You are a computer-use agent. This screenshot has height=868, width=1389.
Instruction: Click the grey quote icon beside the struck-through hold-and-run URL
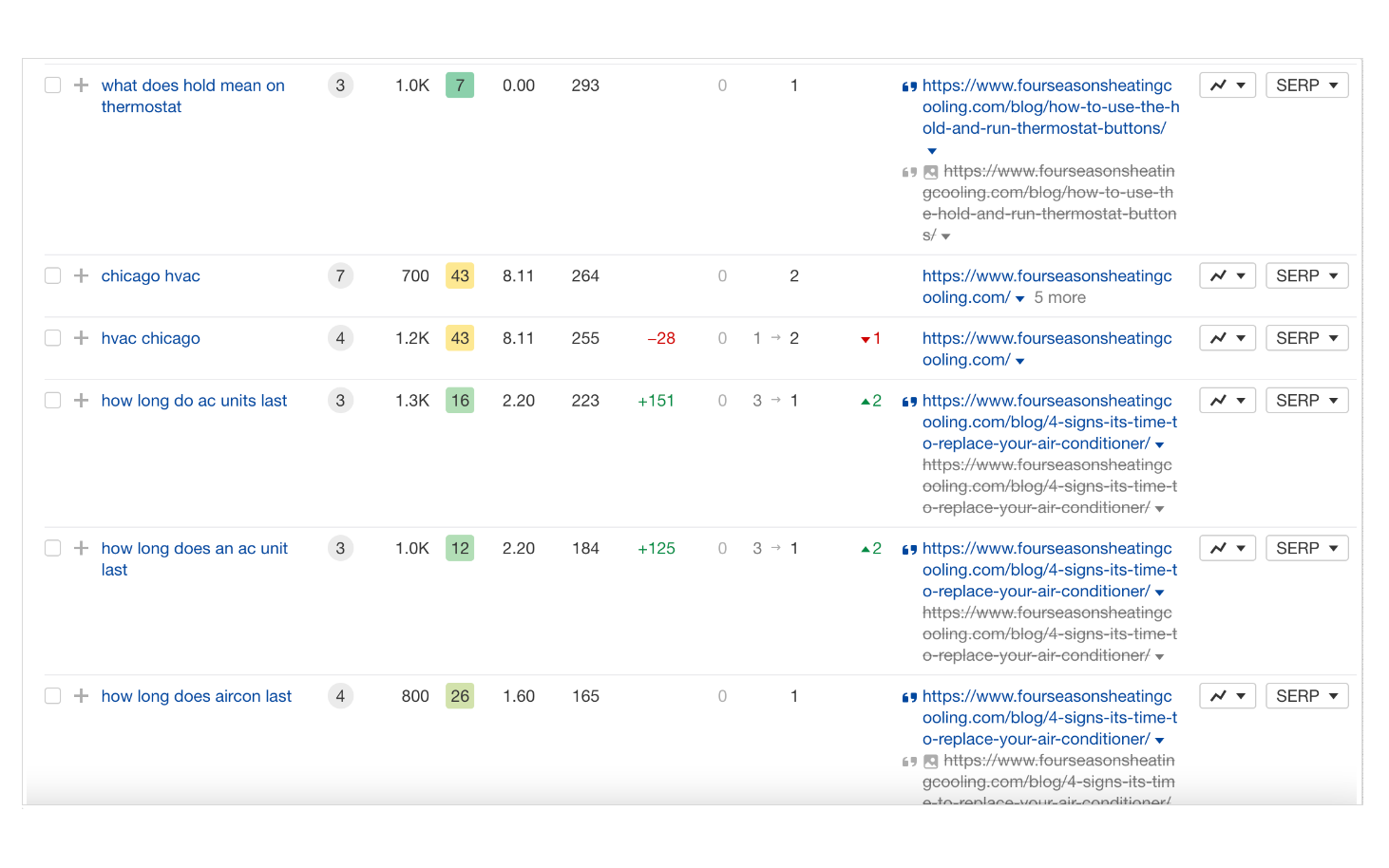click(x=909, y=173)
